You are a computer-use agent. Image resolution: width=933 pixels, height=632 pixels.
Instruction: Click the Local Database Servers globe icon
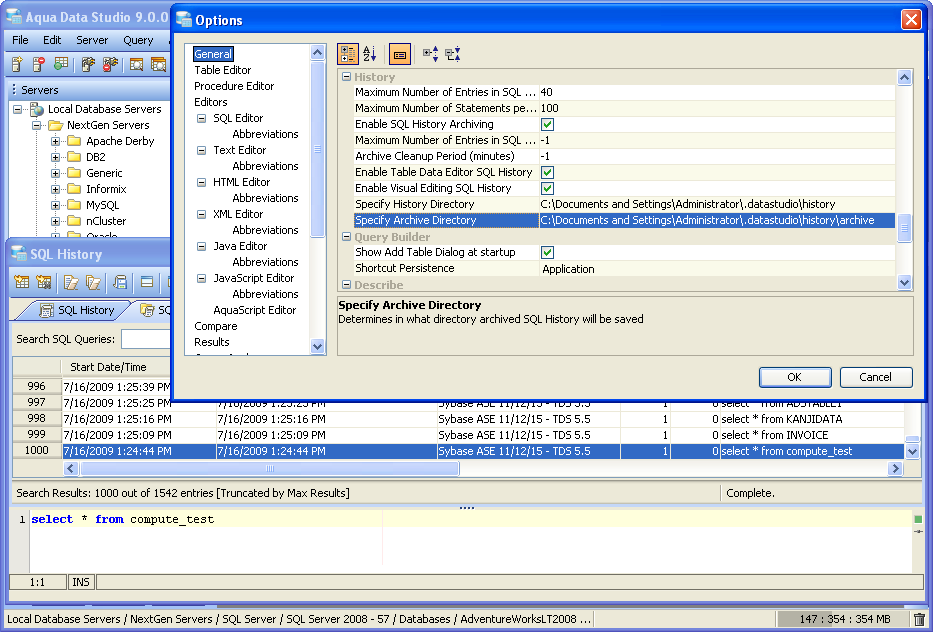(x=37, y=109)
